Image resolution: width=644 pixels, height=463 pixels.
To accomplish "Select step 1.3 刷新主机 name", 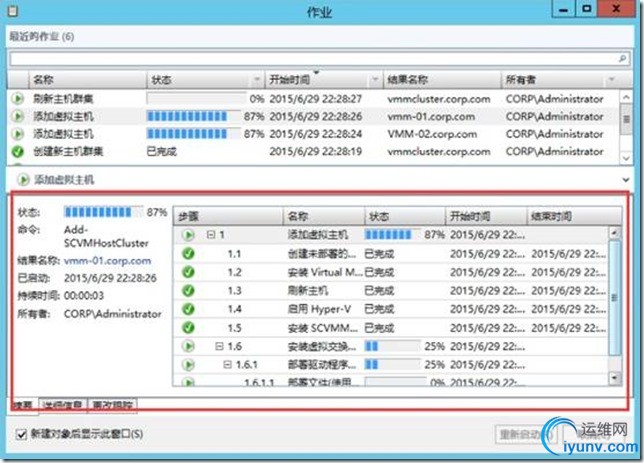I will click(x=308, y=291).
